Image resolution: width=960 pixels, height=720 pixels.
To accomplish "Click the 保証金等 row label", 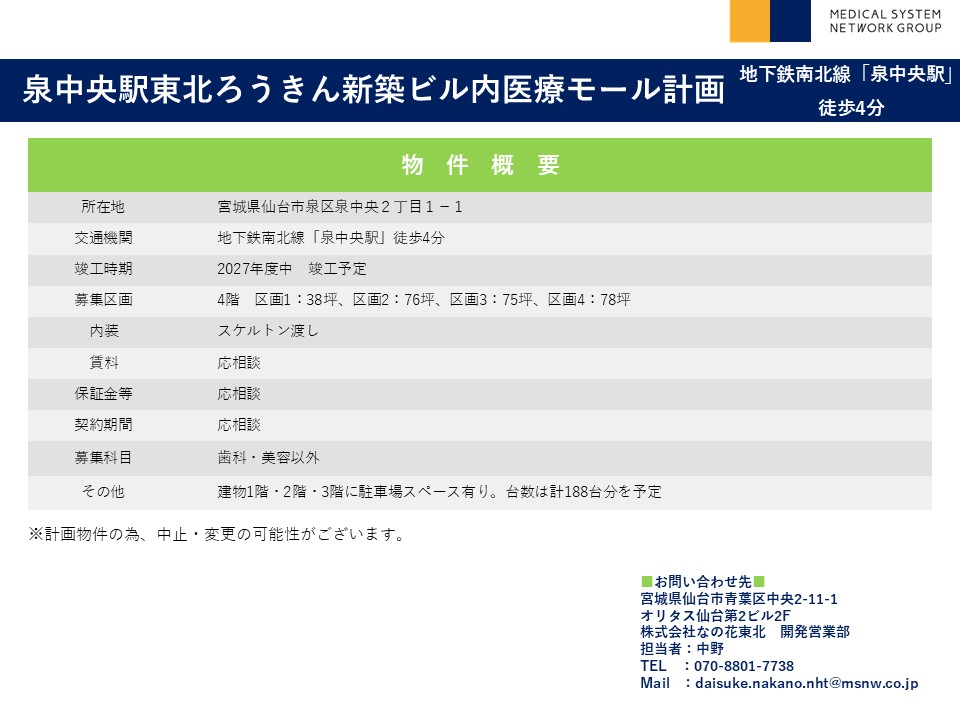I will (x=103, y=393).
